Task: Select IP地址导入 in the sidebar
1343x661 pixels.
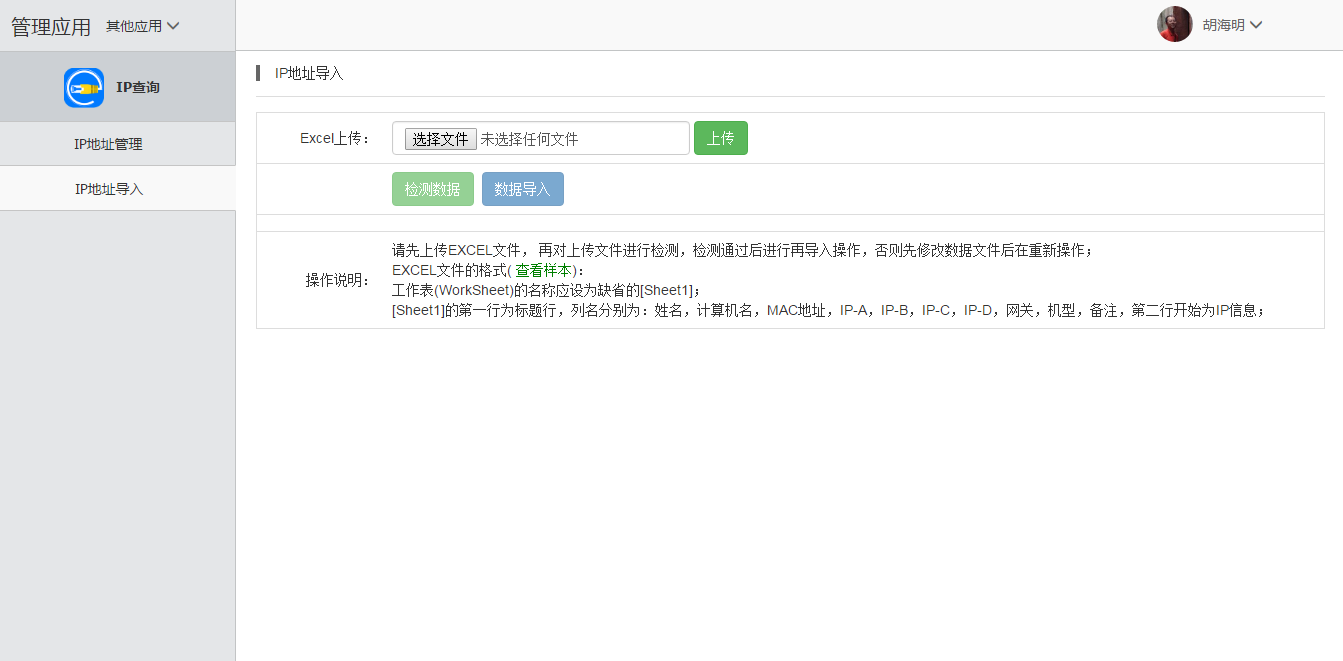Action: click(x=109, y=189)
